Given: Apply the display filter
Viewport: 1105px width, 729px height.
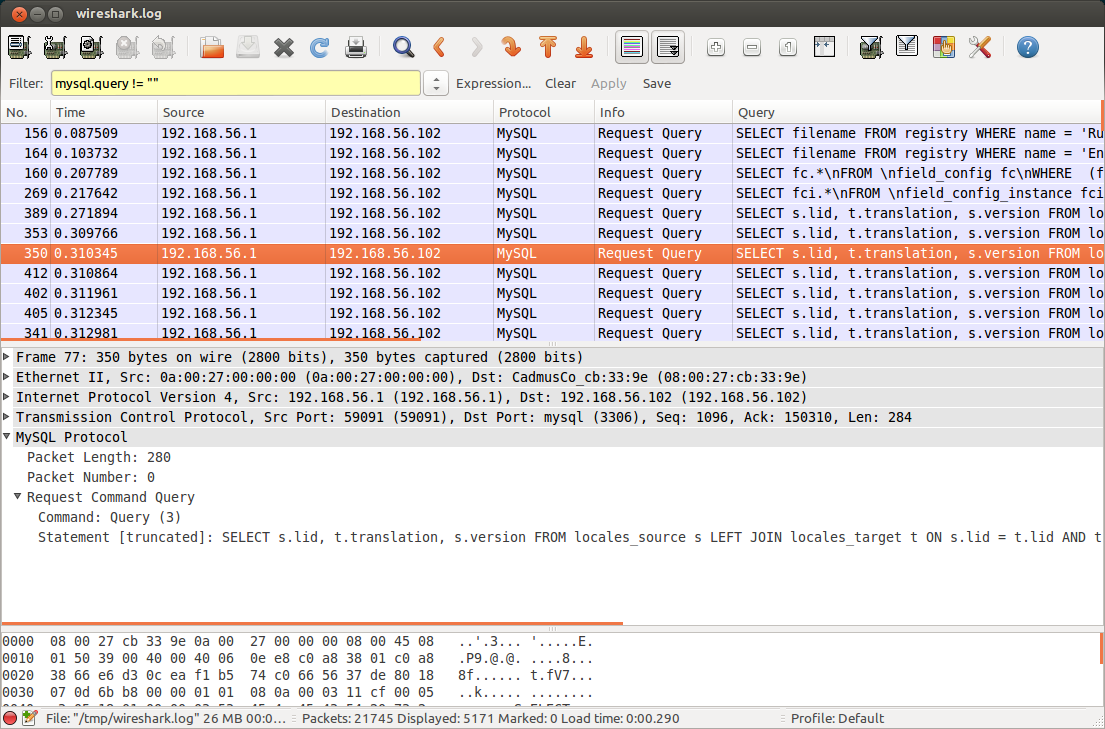Looking at the screenshot, I should [609, 83].
